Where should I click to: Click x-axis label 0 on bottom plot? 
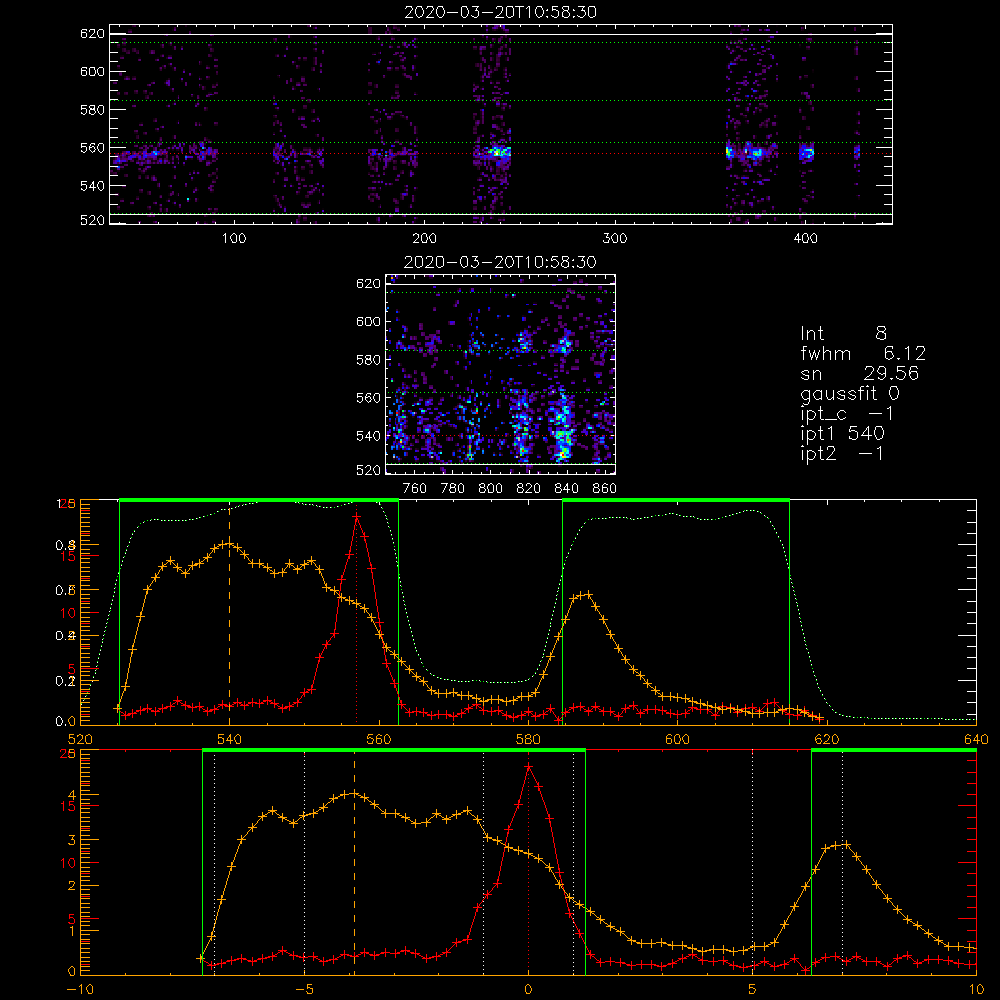click(x=528, y=990)
